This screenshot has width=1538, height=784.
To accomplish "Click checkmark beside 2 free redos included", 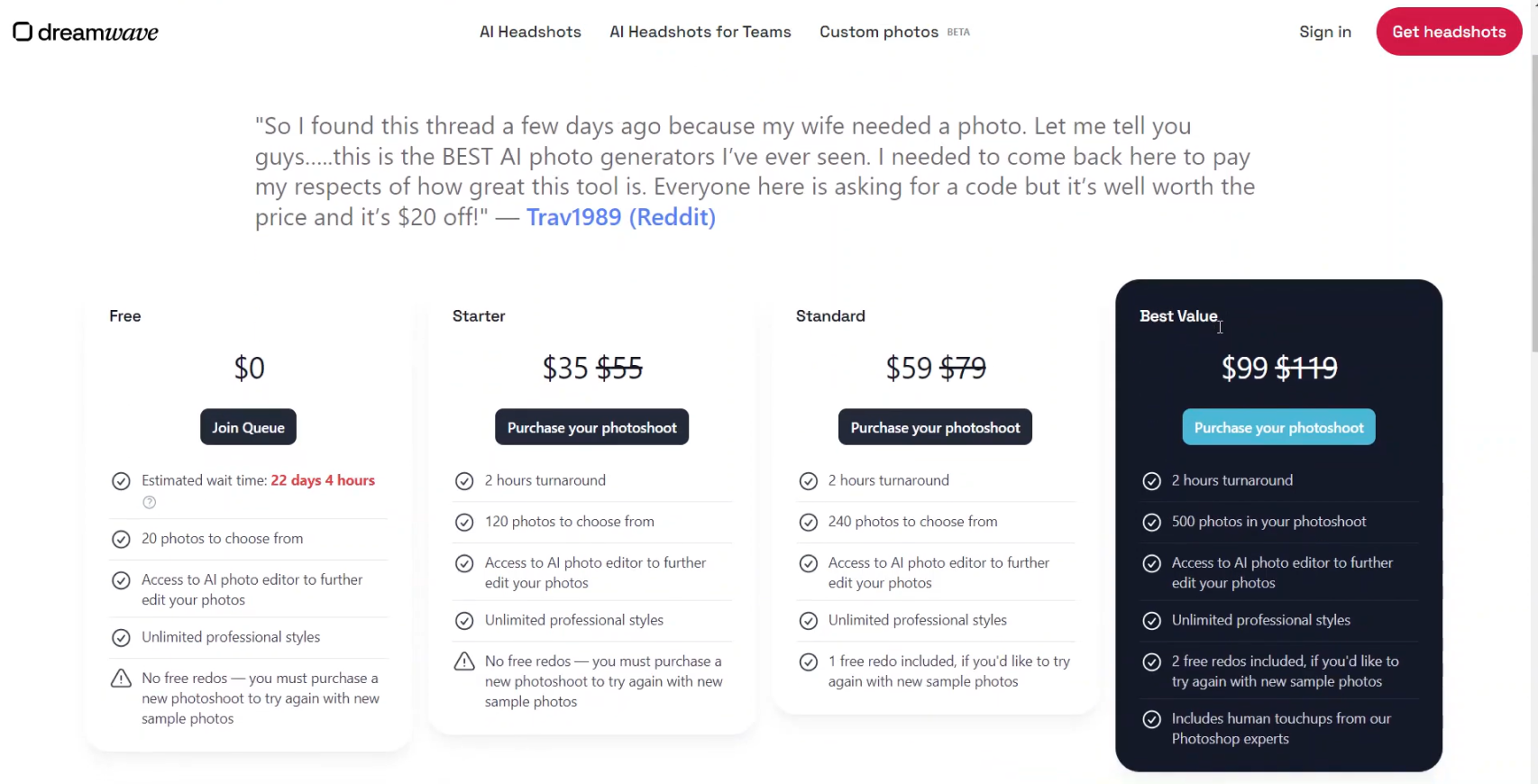I will tap(1151, 661).
